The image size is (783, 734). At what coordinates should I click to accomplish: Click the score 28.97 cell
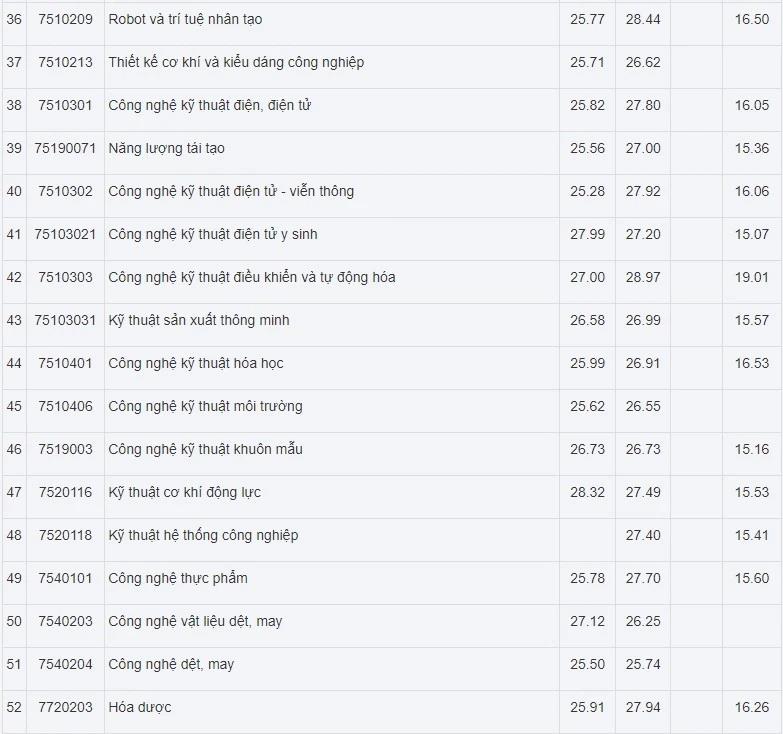643,277
